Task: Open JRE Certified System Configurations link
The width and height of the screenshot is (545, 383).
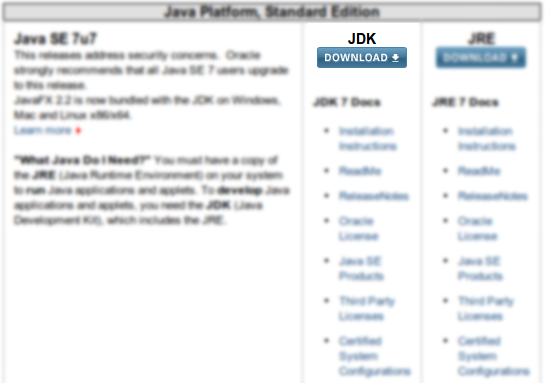Action: click(494, 356)
